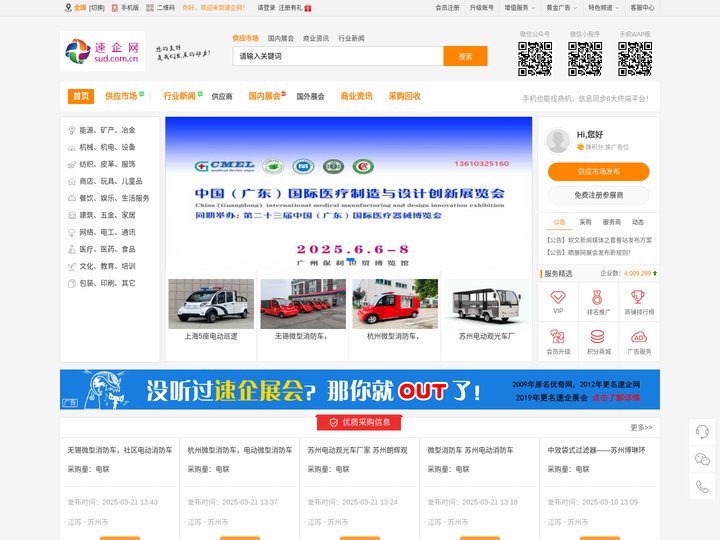Go to 首页 in main navigation

click(81, 96)
